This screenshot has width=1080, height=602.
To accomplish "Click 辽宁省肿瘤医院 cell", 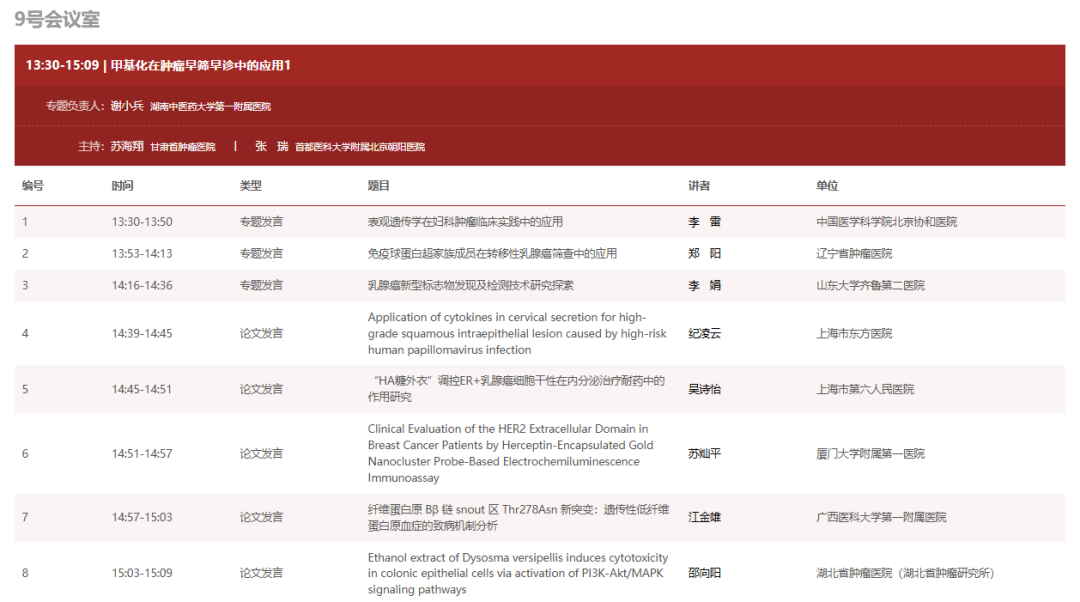I will click(x=854, y=253).
